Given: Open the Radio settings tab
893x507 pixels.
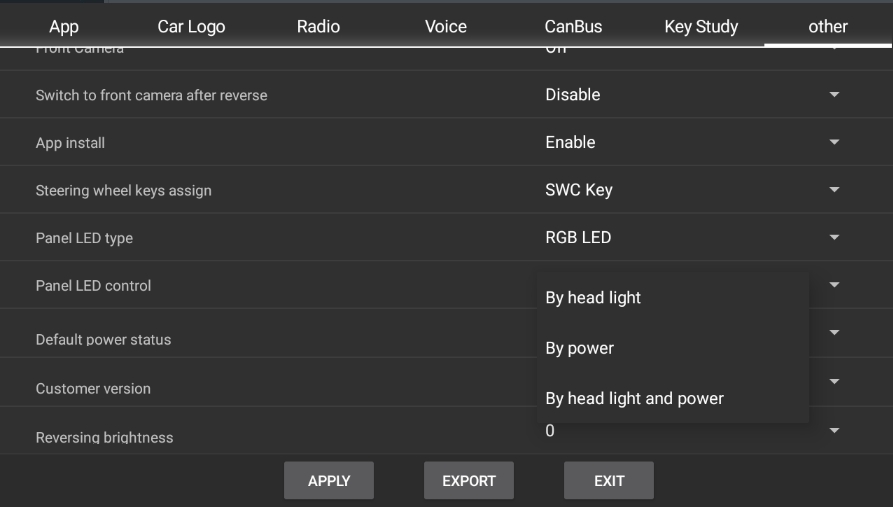Looking at the screenshot, I should [318, 27].
